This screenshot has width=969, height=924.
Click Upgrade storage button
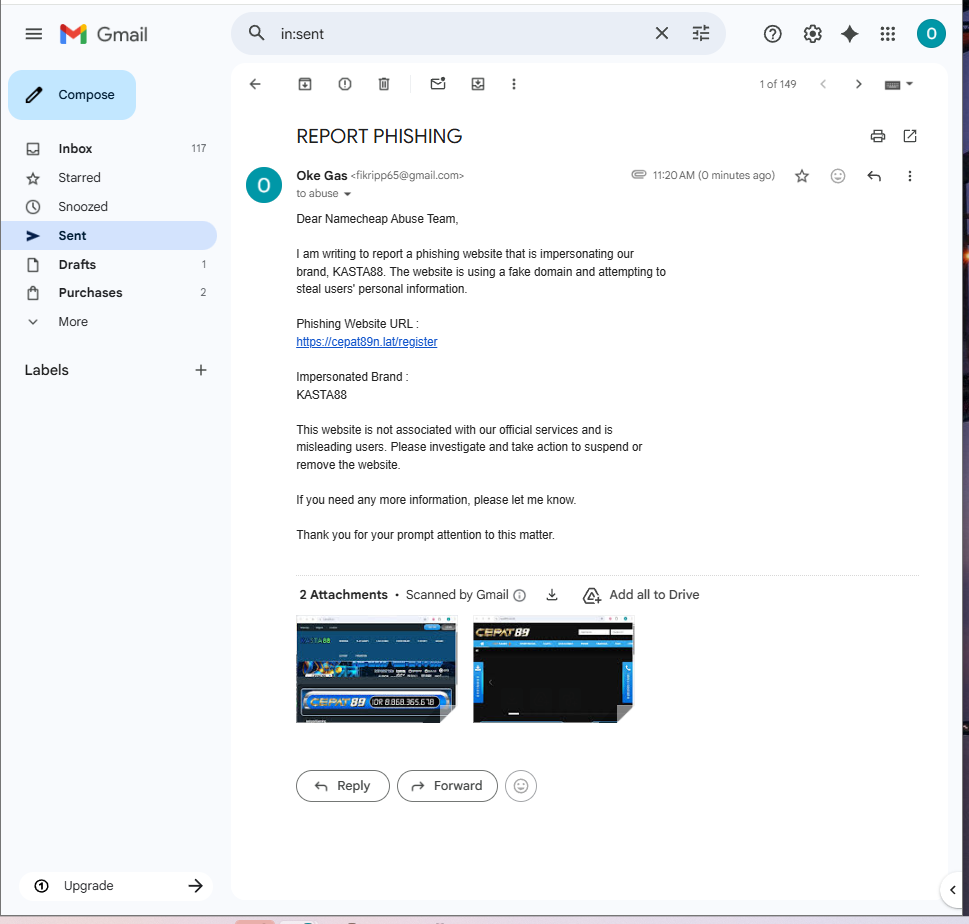coord(116,886)
